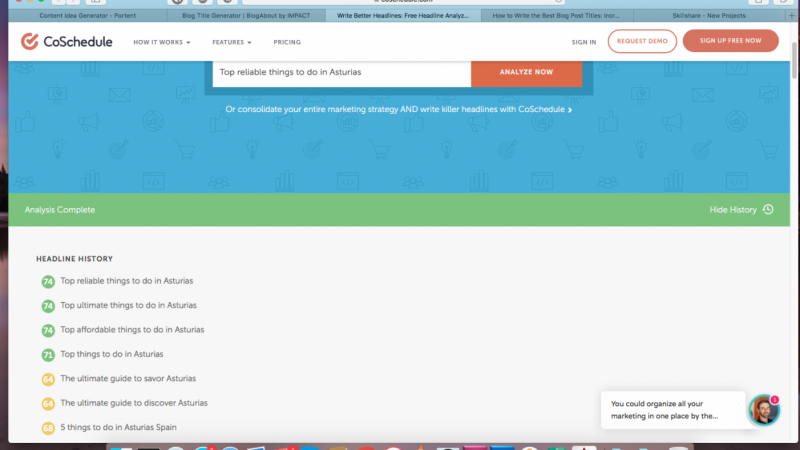The height and width of the screenshot is (450, 800).
Task: Switch to Skillshare - New Projects tab
Action: click(x=709, y=16)
